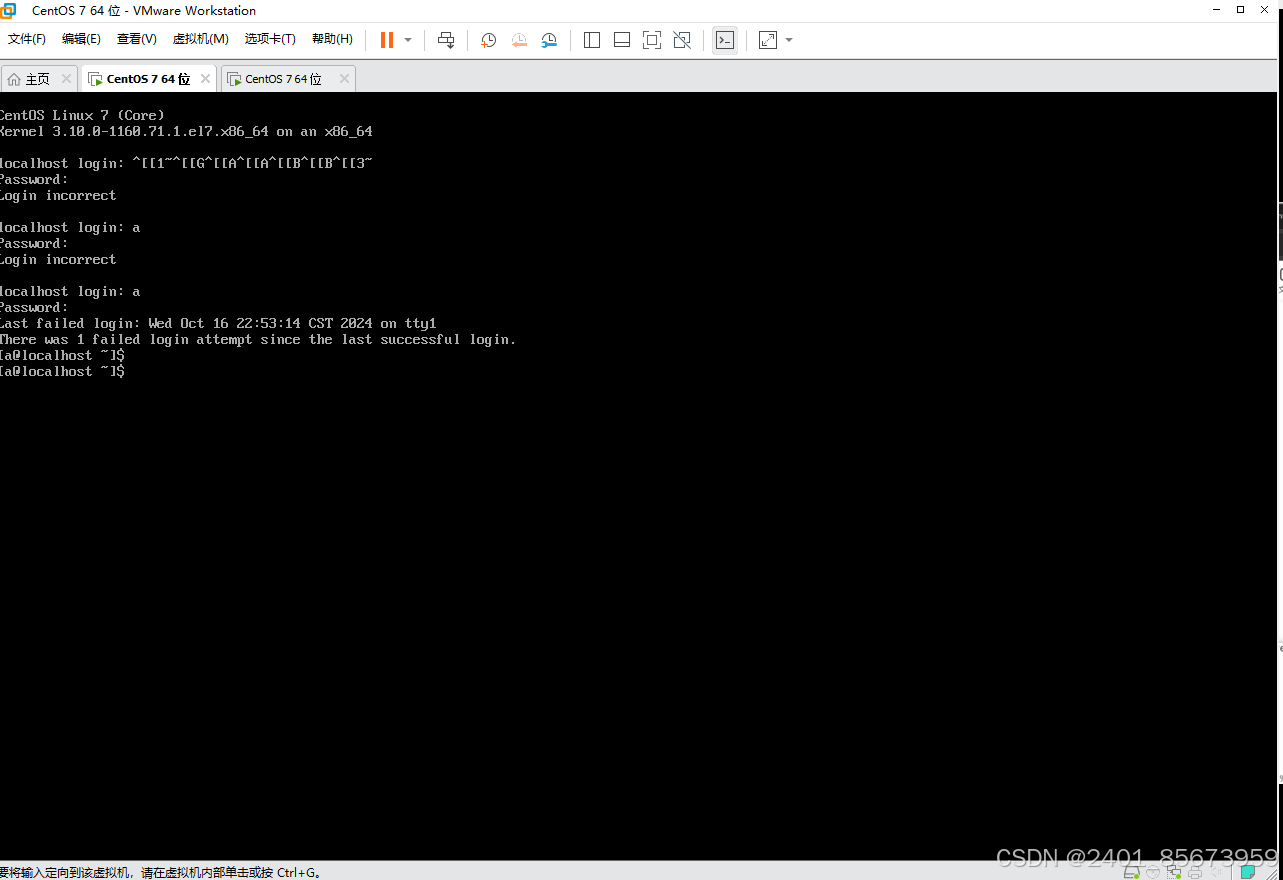The image size is (1283, 880).
Task: Click the 'Kernel 3.10.0-1160.71.1.el7.x86_64' text line
Action: 186,131
